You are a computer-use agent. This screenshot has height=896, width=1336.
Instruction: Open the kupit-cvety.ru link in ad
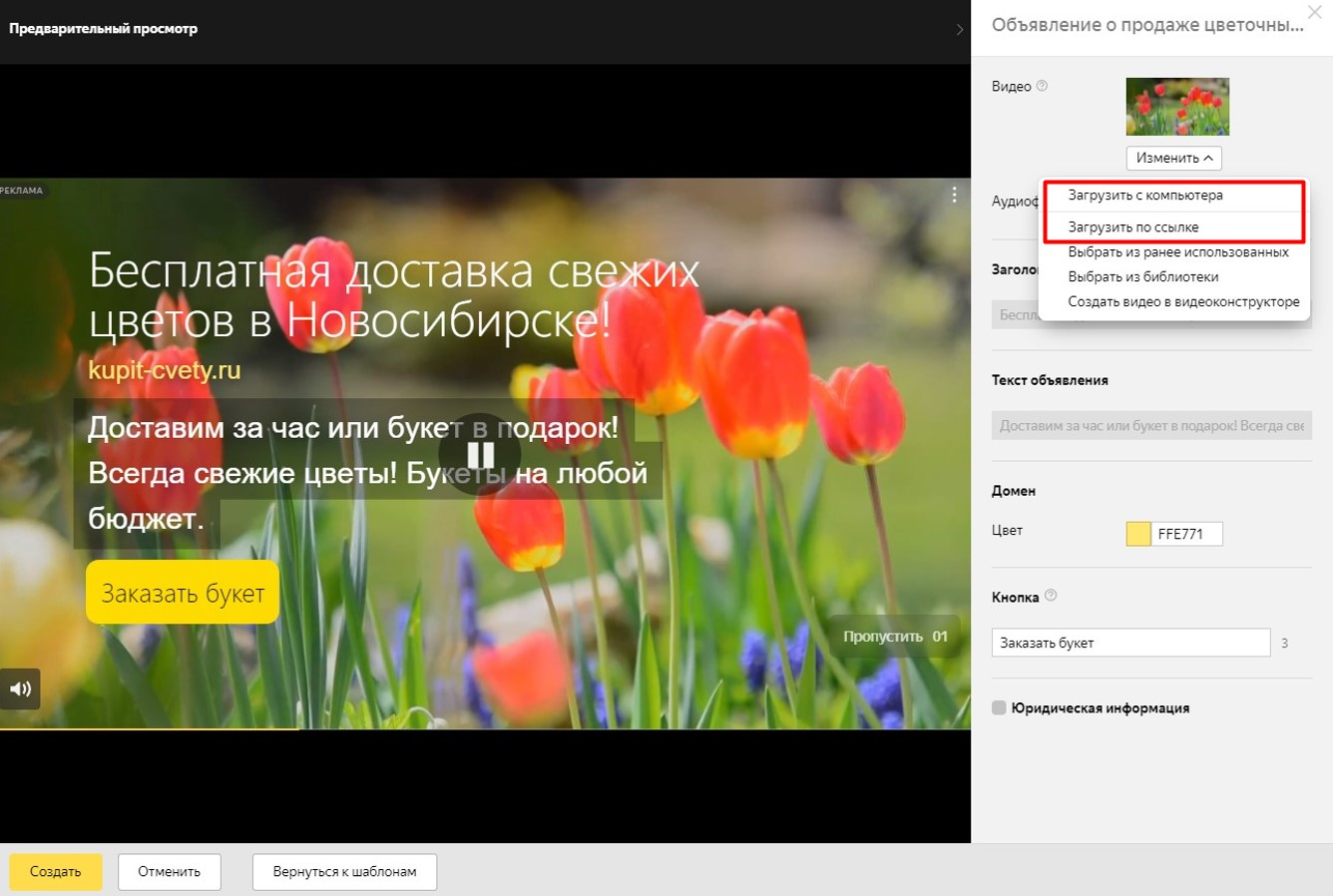point(165,370)
